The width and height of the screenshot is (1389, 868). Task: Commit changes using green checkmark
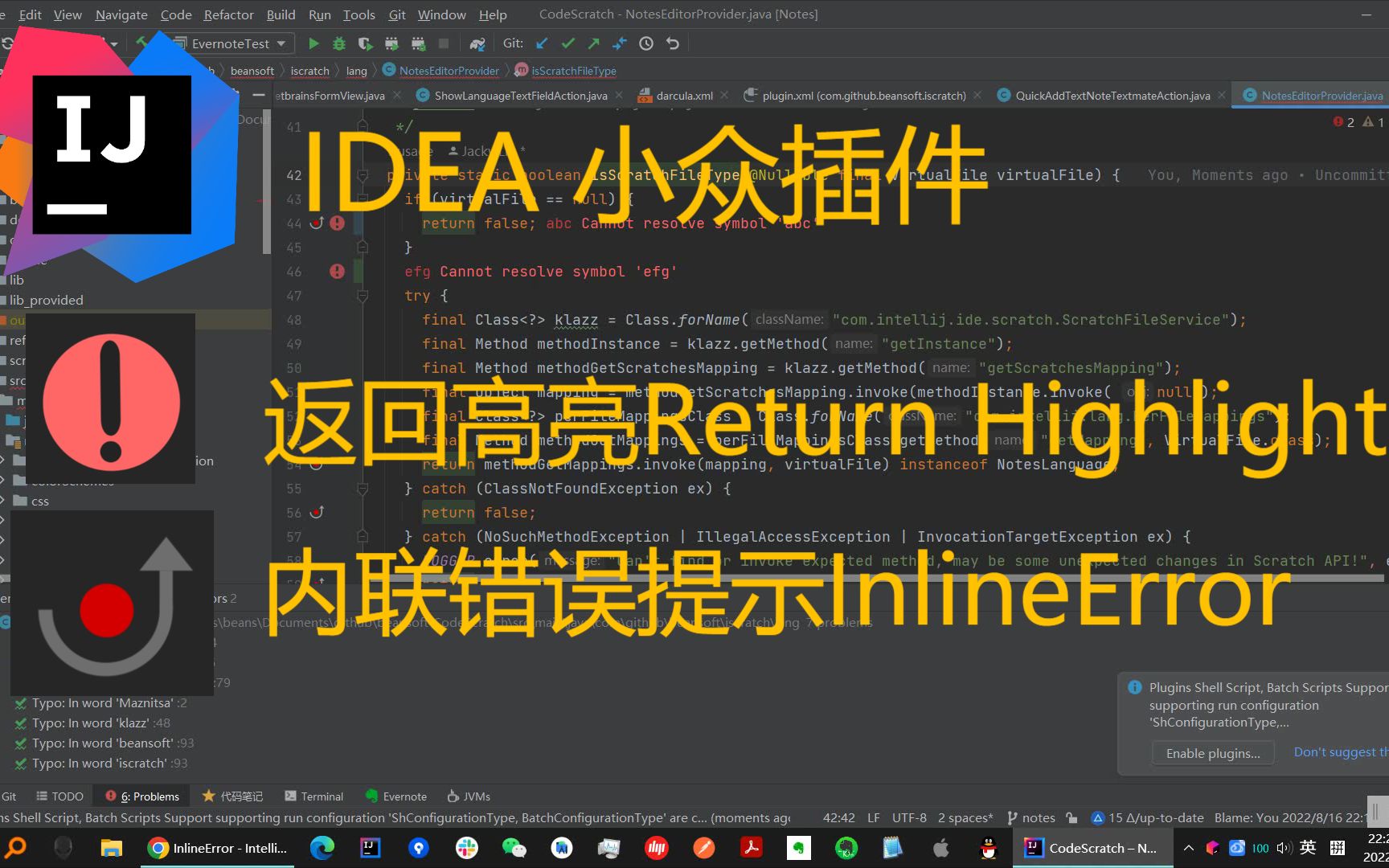pyautogui.click(x=568, y=43)
